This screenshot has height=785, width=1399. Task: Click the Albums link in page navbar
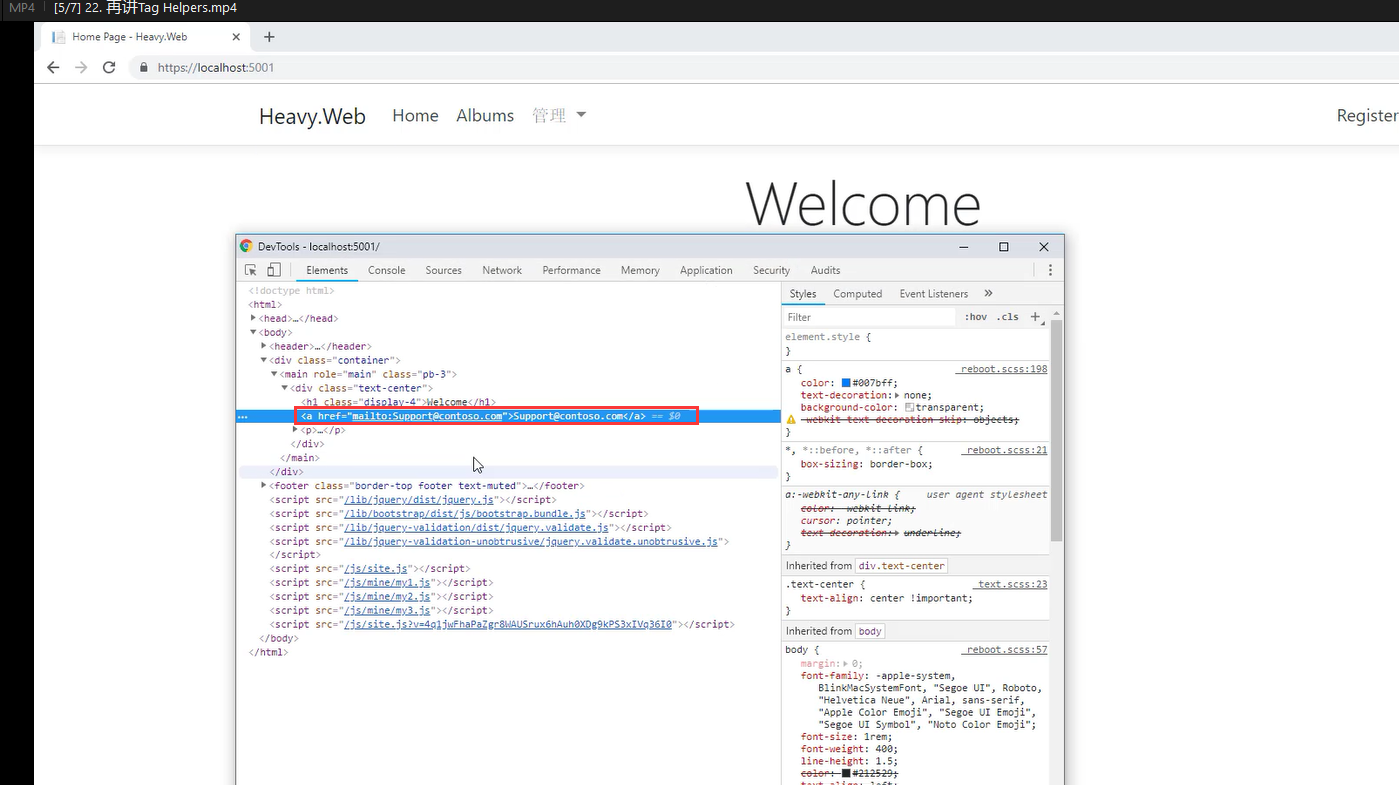point(485,116)
